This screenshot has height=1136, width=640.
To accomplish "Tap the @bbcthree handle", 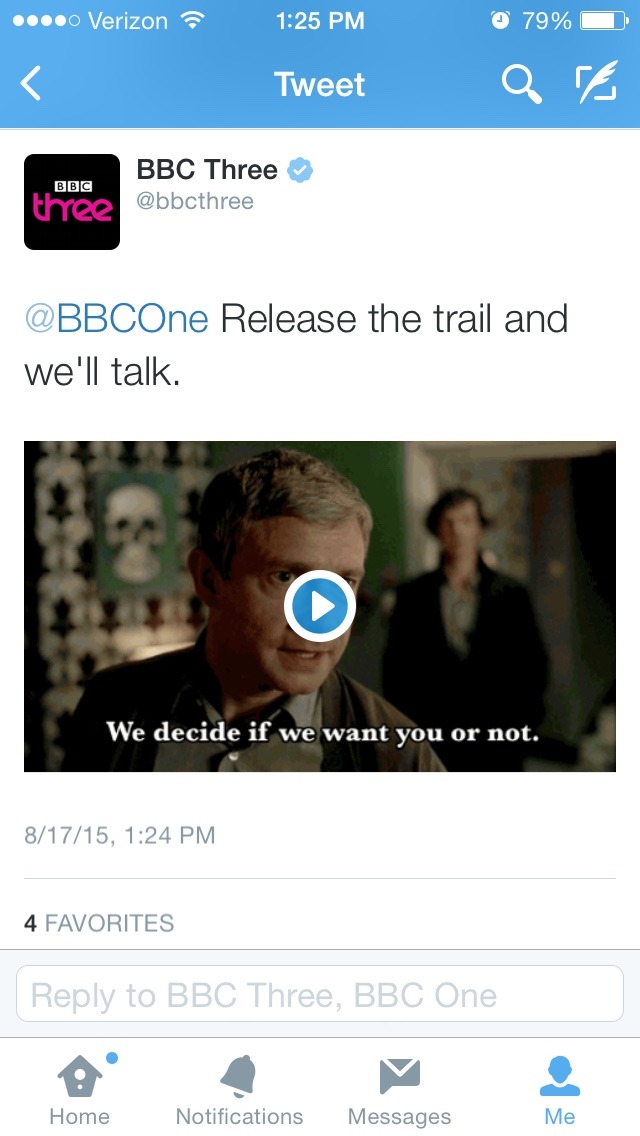I will (x=195, y=201).
